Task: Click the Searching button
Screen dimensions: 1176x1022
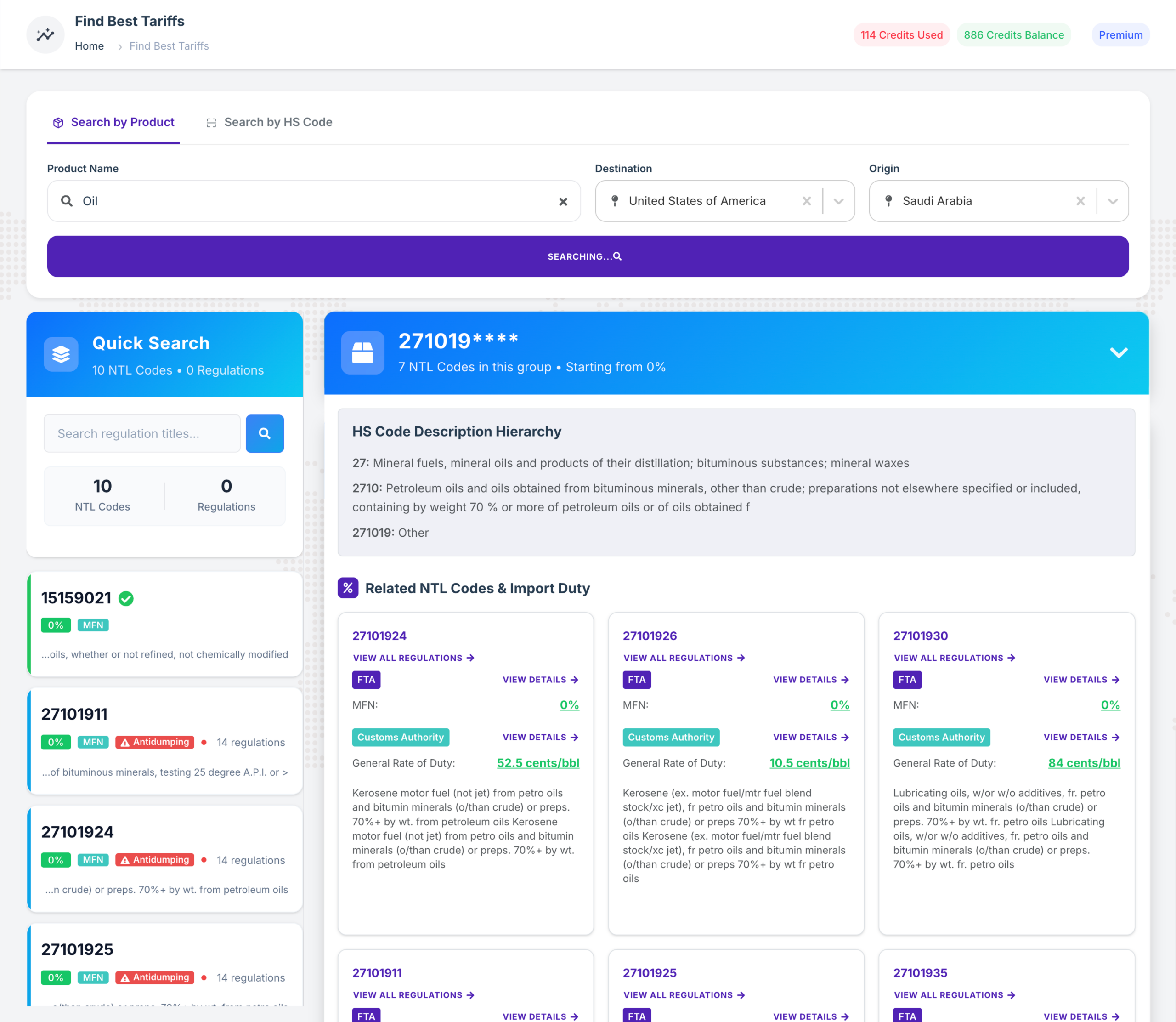Action: click(588, 256)
